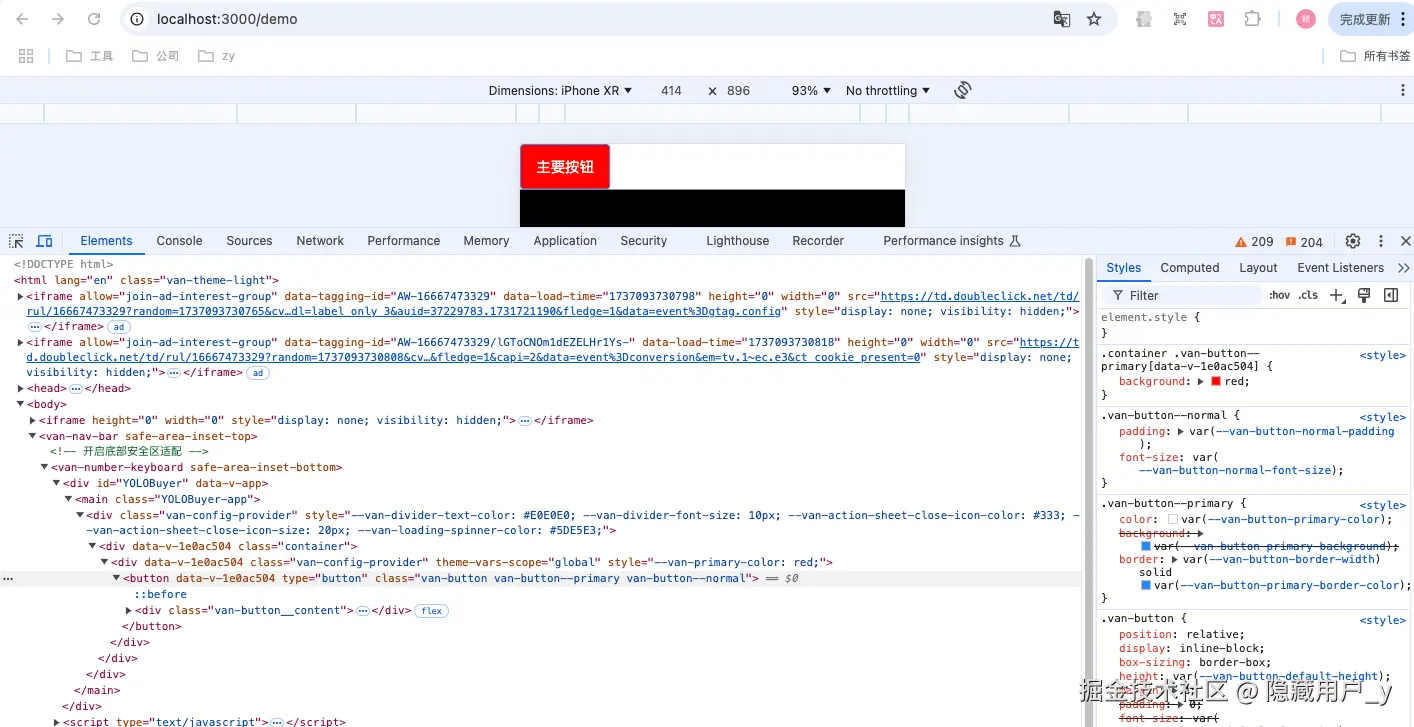Click the ad badge on first iframe
Image resolution: width=1414 pixels, height=727 pixels.
pyautogui.click(x=119, y=327)
